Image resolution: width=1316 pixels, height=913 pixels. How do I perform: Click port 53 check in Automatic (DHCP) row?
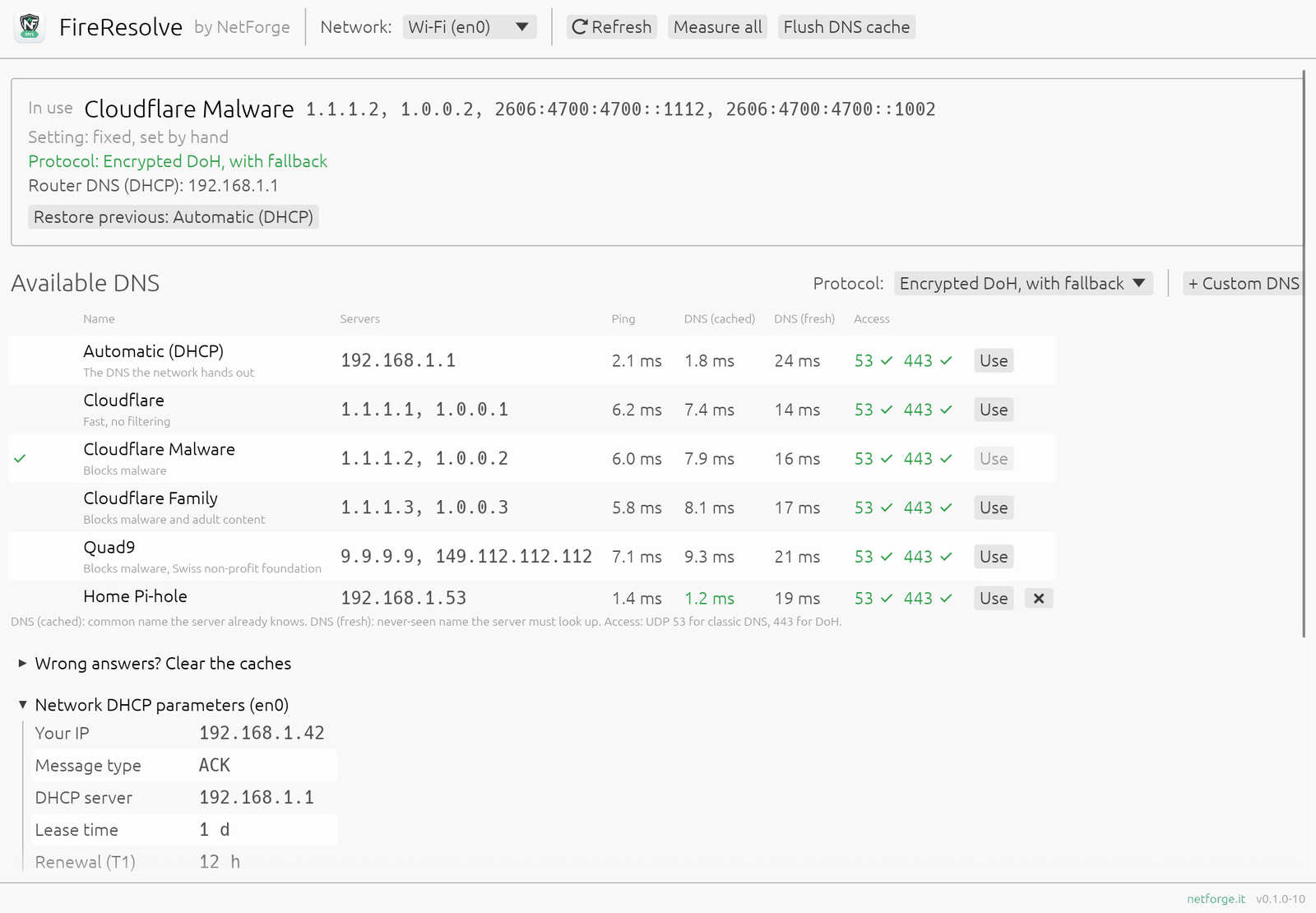[873, 360]
